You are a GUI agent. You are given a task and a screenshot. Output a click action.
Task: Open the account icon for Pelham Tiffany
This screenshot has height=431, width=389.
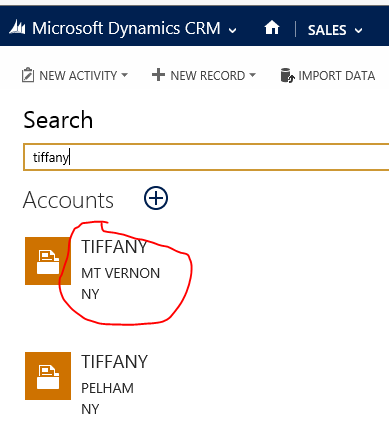(x=48, y=376)
